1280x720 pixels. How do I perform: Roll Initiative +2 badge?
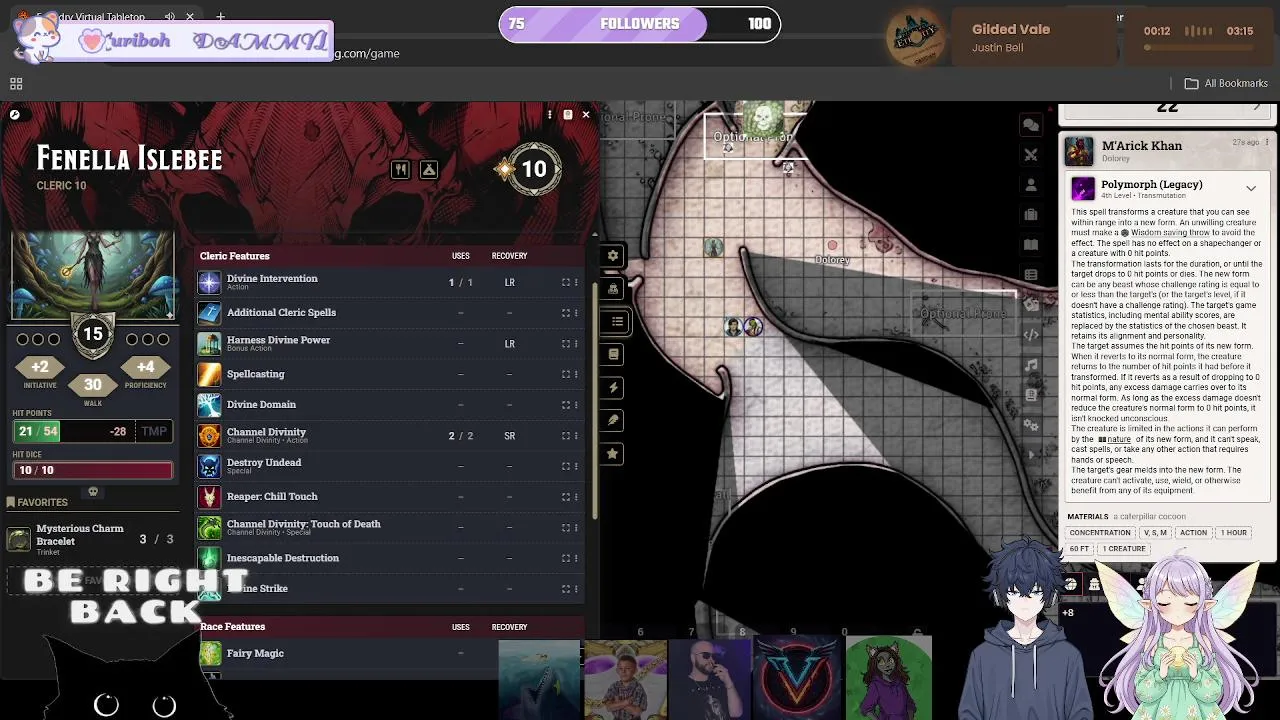click(40, 367)
